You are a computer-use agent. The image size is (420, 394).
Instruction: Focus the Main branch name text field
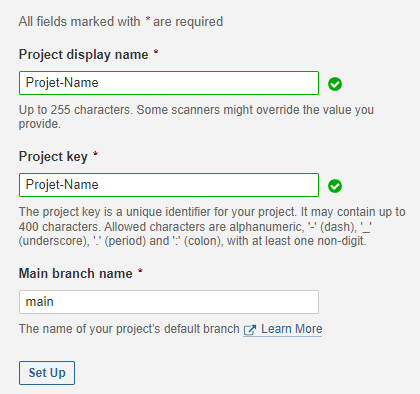(169, 302)
